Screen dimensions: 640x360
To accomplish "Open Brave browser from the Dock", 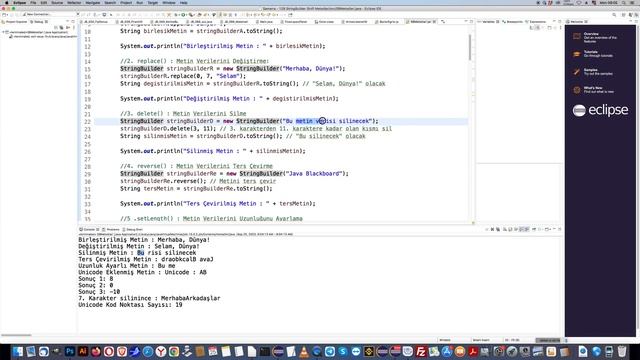I will point(122,351).
